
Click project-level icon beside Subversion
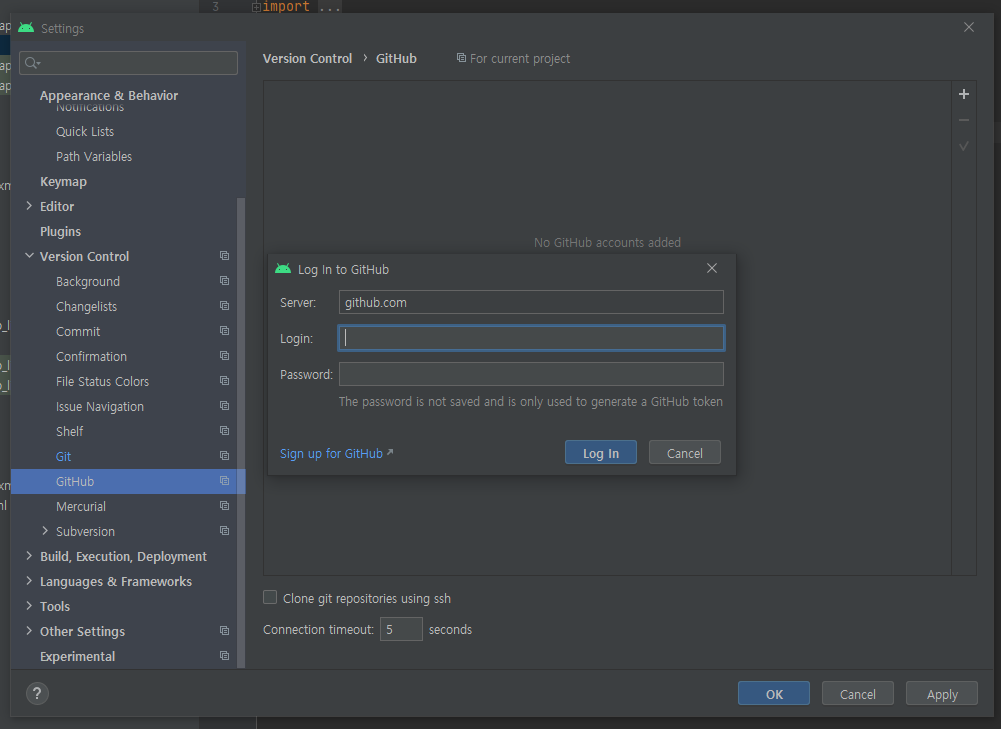tap(224, 530)
